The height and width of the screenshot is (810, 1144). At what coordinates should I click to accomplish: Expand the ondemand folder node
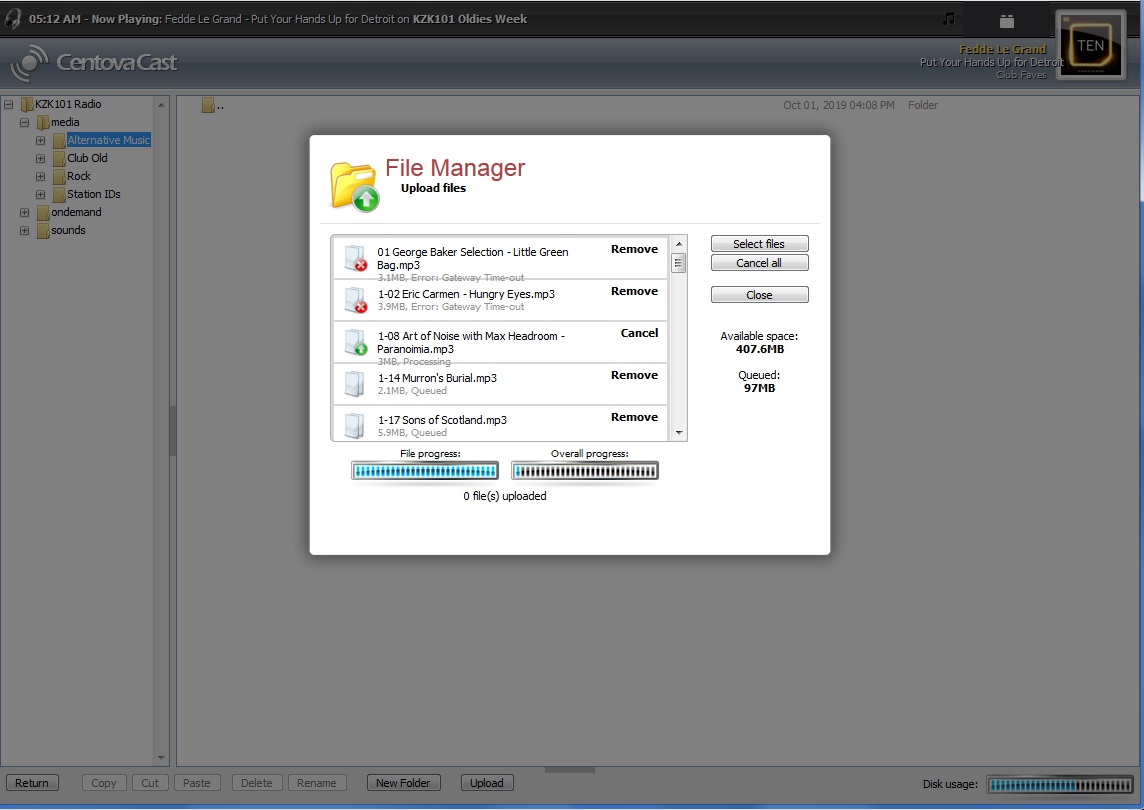tap(24, 212)
